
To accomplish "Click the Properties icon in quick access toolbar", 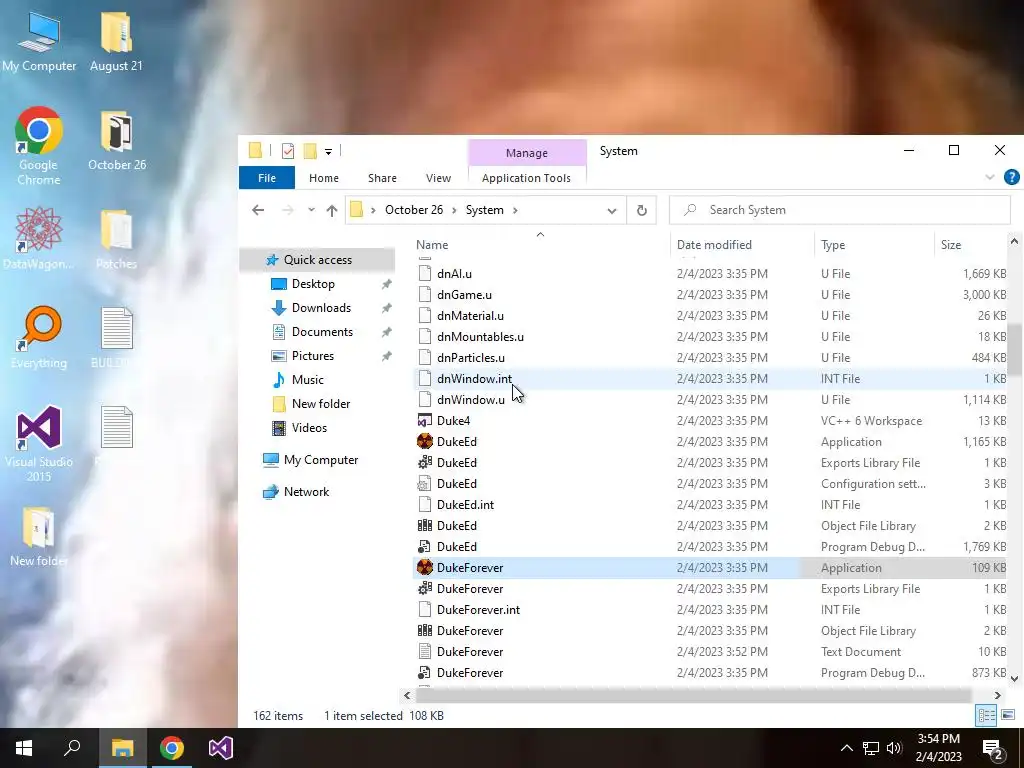I will coord(287,151).
